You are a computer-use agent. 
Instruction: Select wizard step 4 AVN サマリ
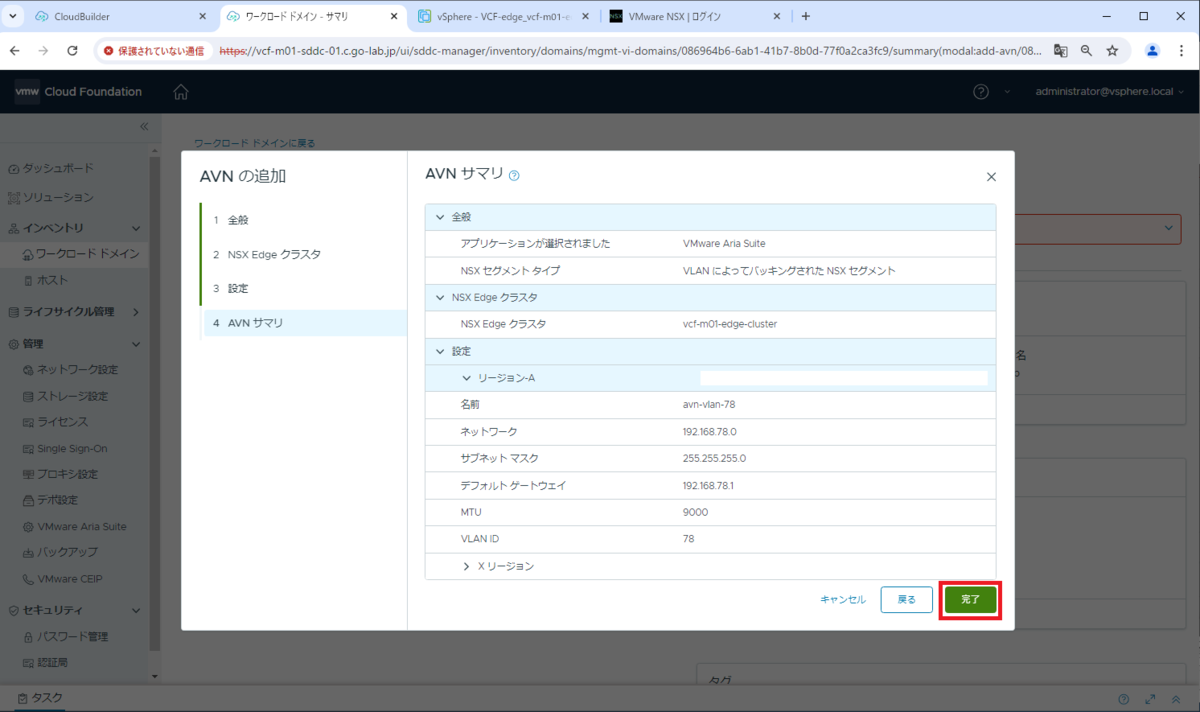(304, 323)
